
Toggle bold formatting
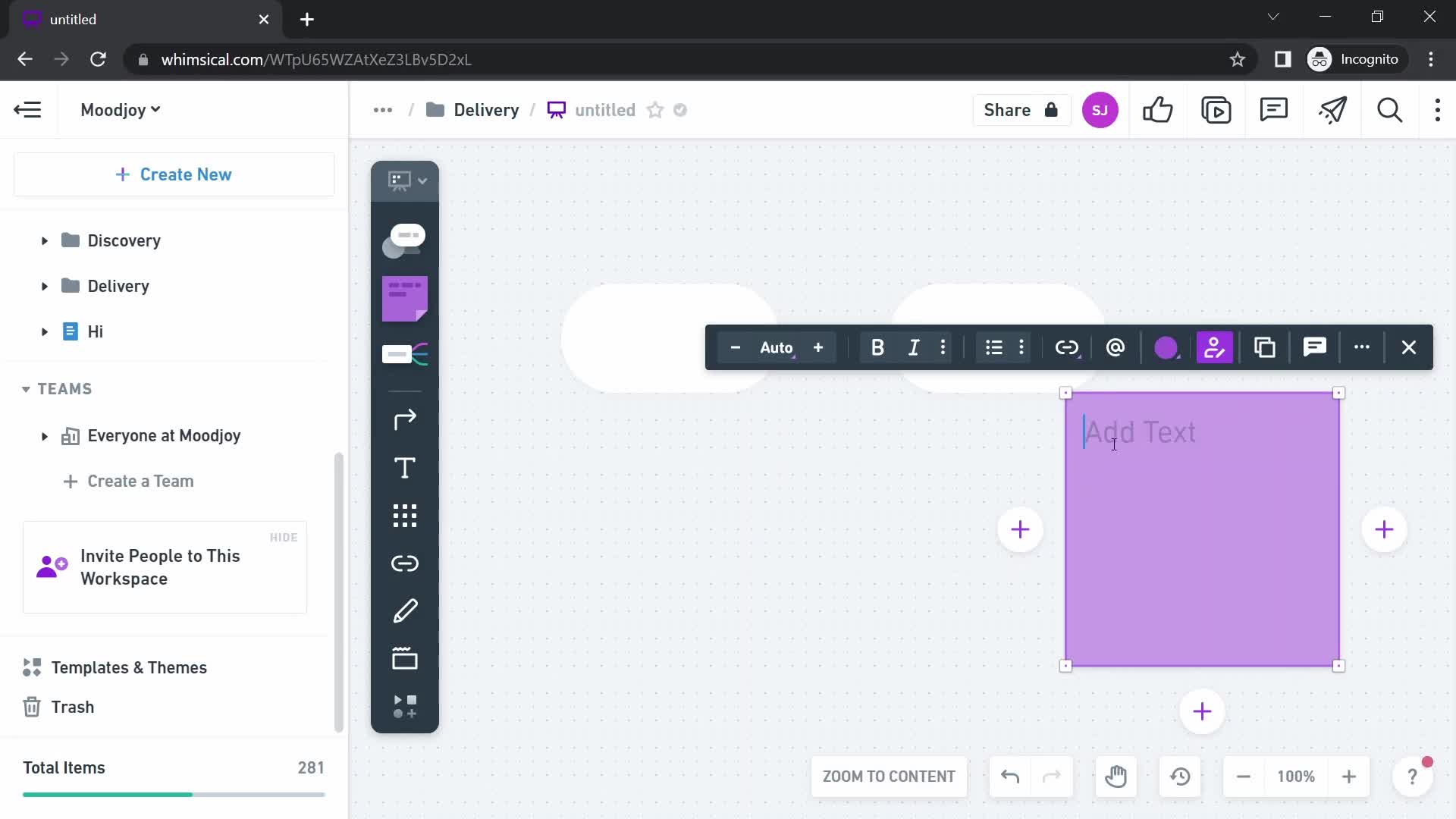point(877,347)
